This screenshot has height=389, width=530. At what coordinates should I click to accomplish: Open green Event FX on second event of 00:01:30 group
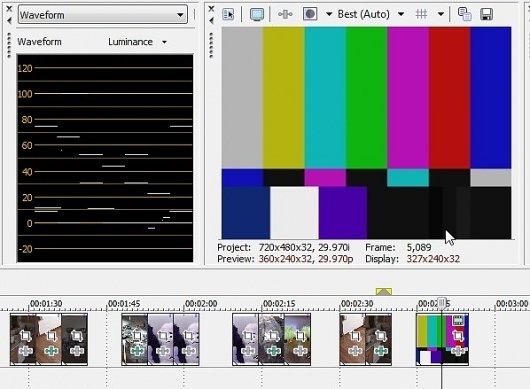click(51, 351)
